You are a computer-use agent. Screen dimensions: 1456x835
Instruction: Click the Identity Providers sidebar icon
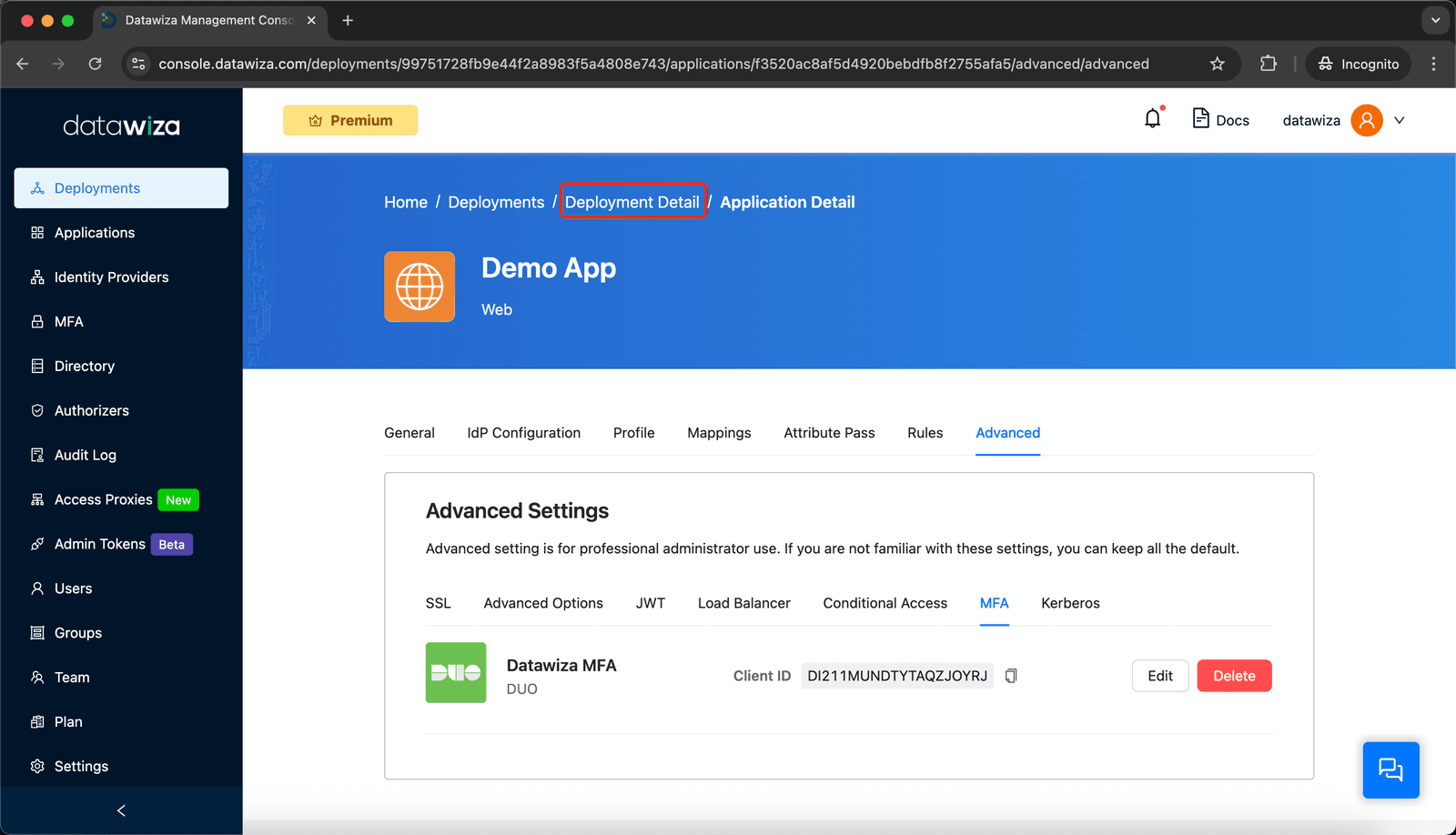pyautogui.click(x=37, y=277)
